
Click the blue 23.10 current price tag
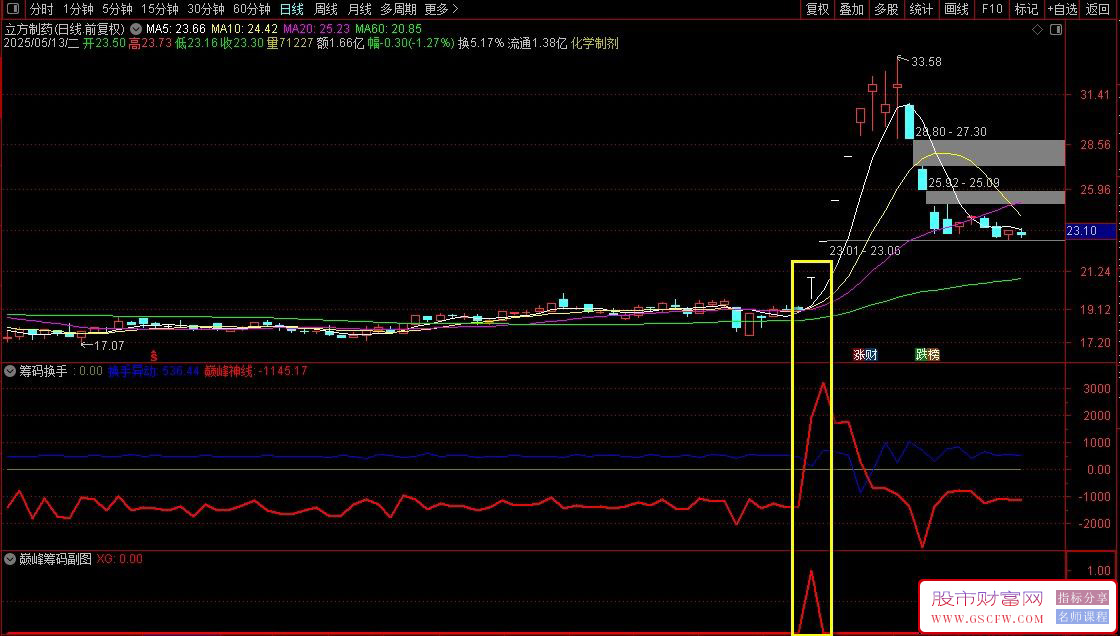[1091, 232]
